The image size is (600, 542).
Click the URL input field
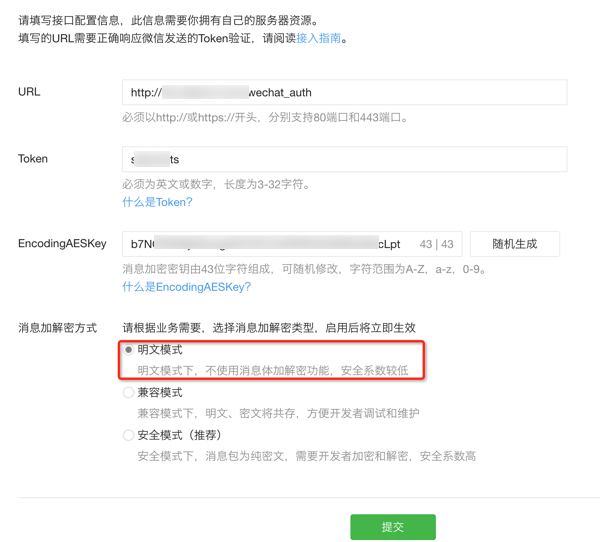pos(344,92)
